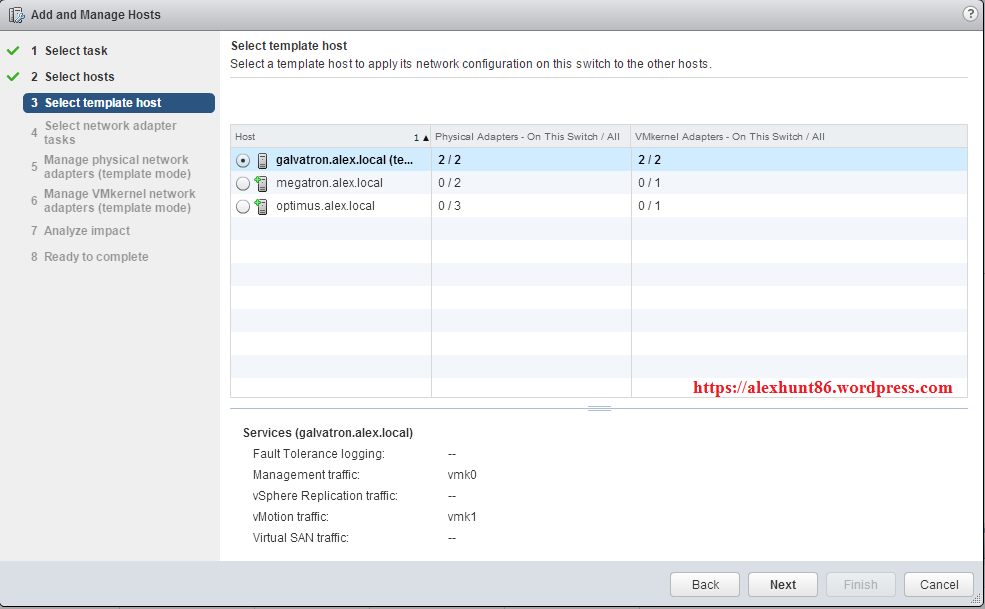This screenshot has height=609, width=985.
Task: Click the optimus.alex.local host icon
Action: coord(262,206)
